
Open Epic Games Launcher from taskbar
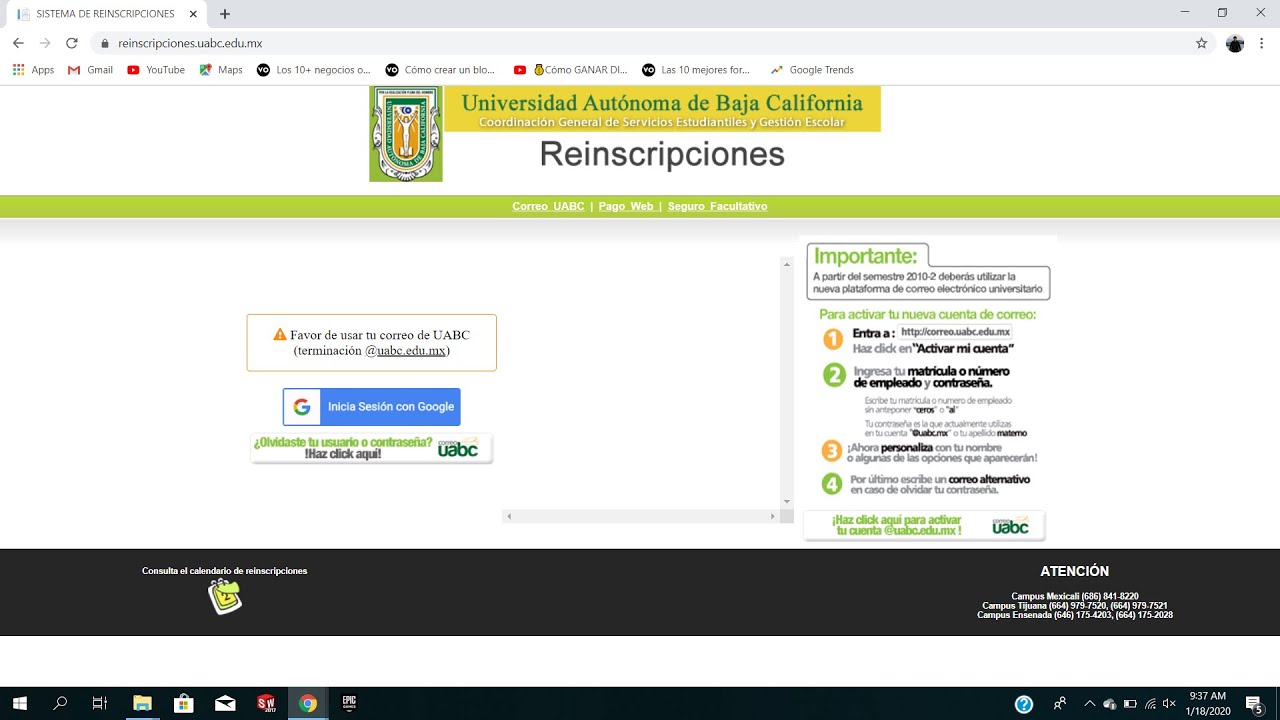pyautogui.click(x=350, y=703)
